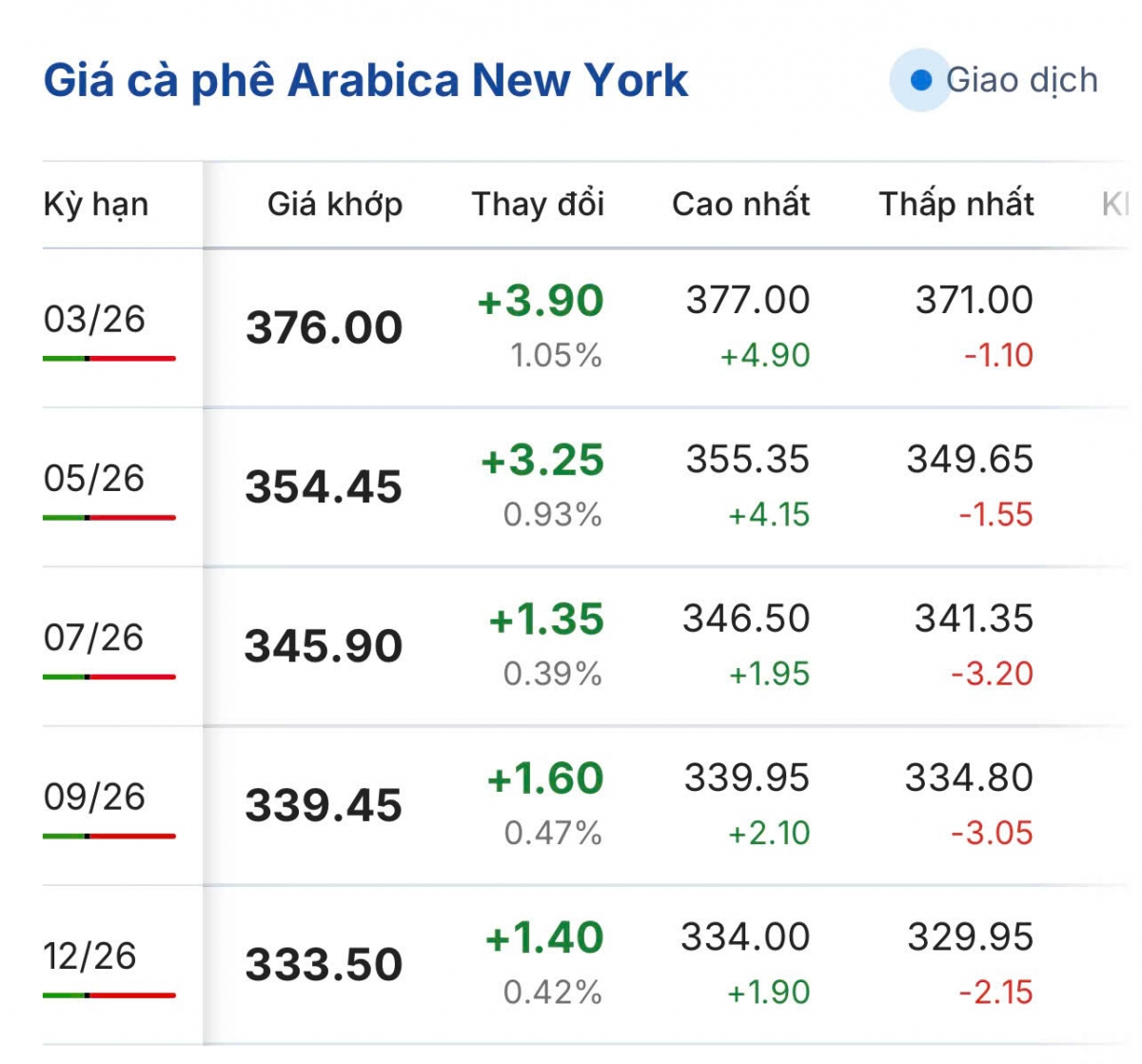Select the 05/26 contract term
The width and height of the screenshot is (1142, 1064).
click(x=93, y=479)
